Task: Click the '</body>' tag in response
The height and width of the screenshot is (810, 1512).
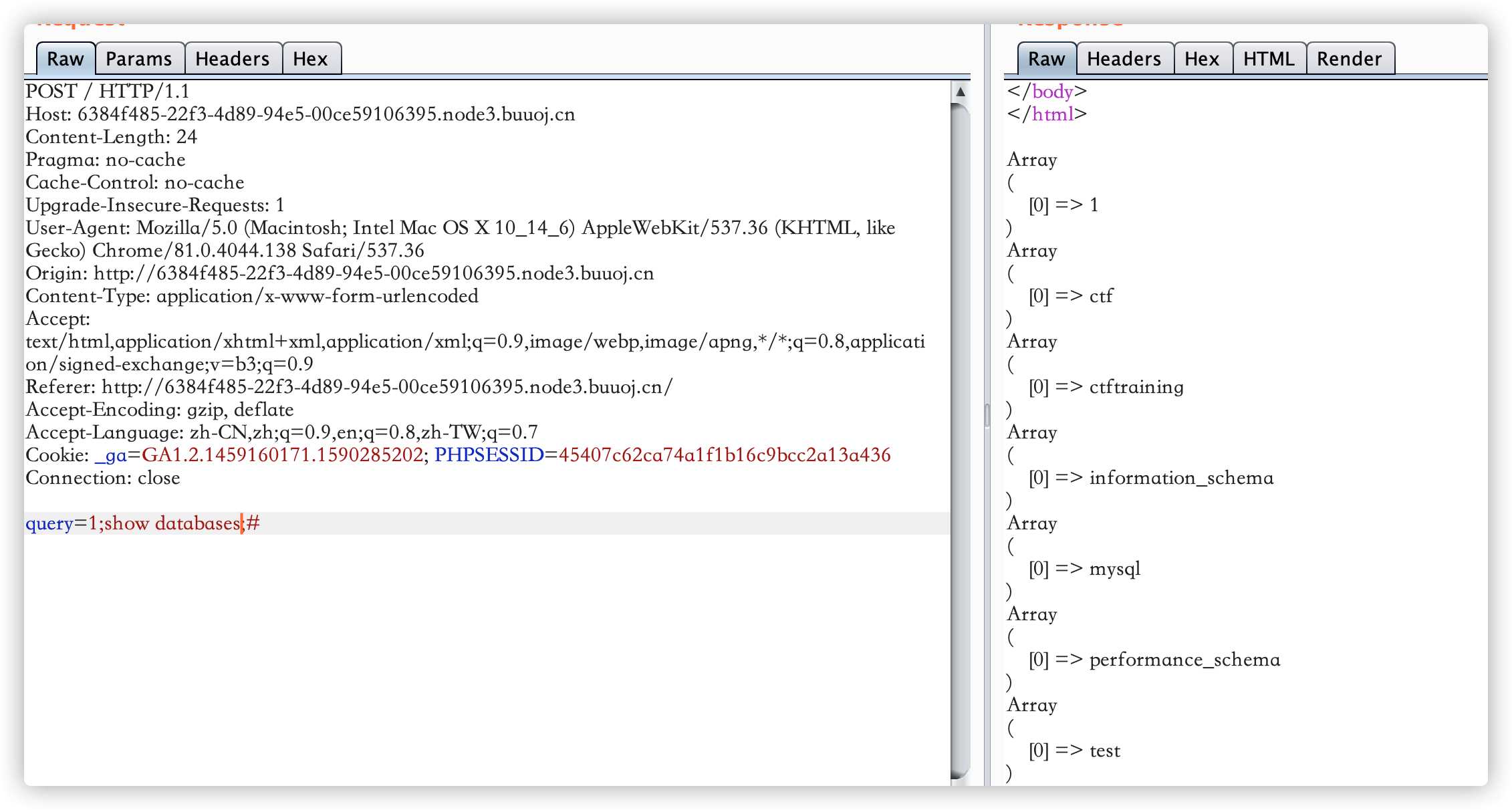Action: click(x=1047, y=92)
